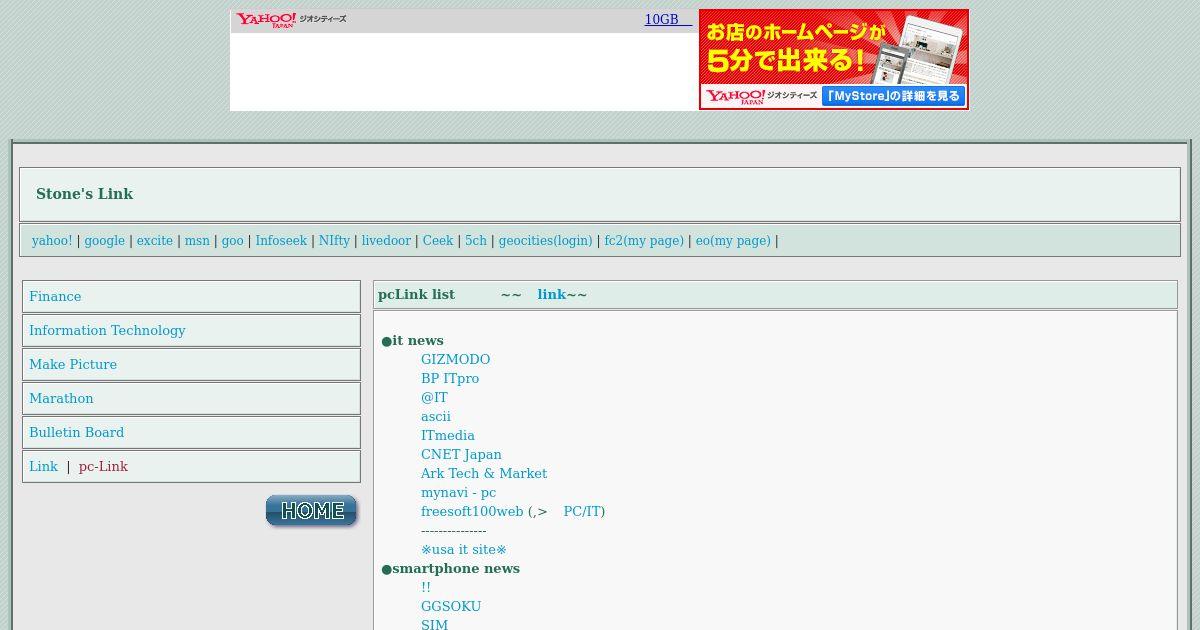Open the usa it site link

(464, 550)
